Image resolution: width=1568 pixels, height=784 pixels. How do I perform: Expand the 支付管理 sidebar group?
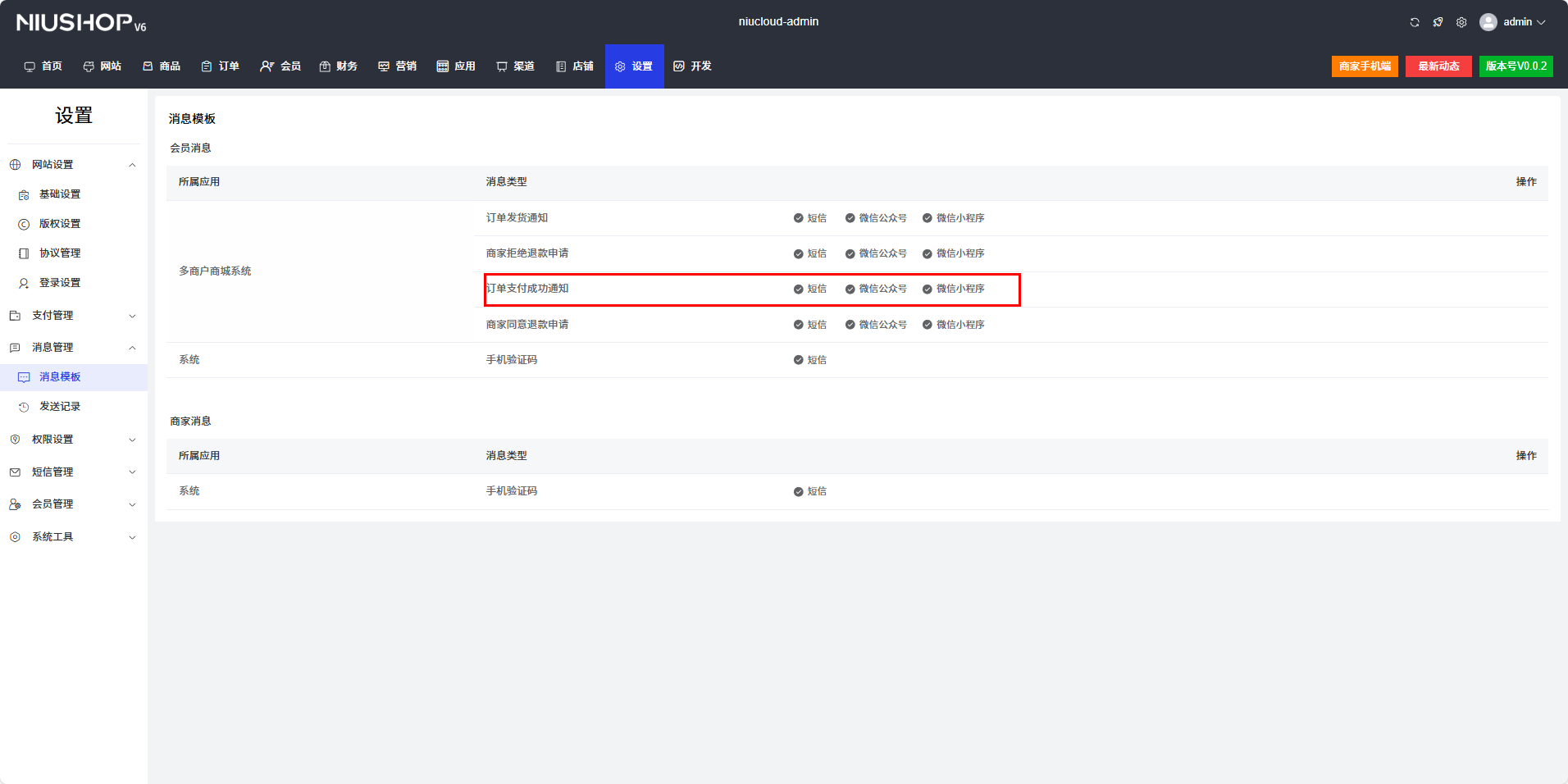(132, 316)
